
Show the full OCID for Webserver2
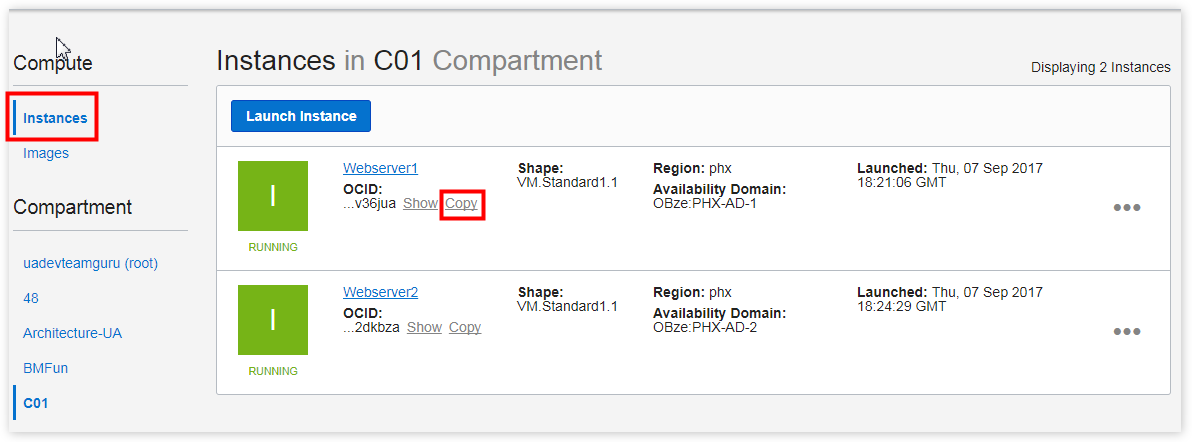point(424,327)
